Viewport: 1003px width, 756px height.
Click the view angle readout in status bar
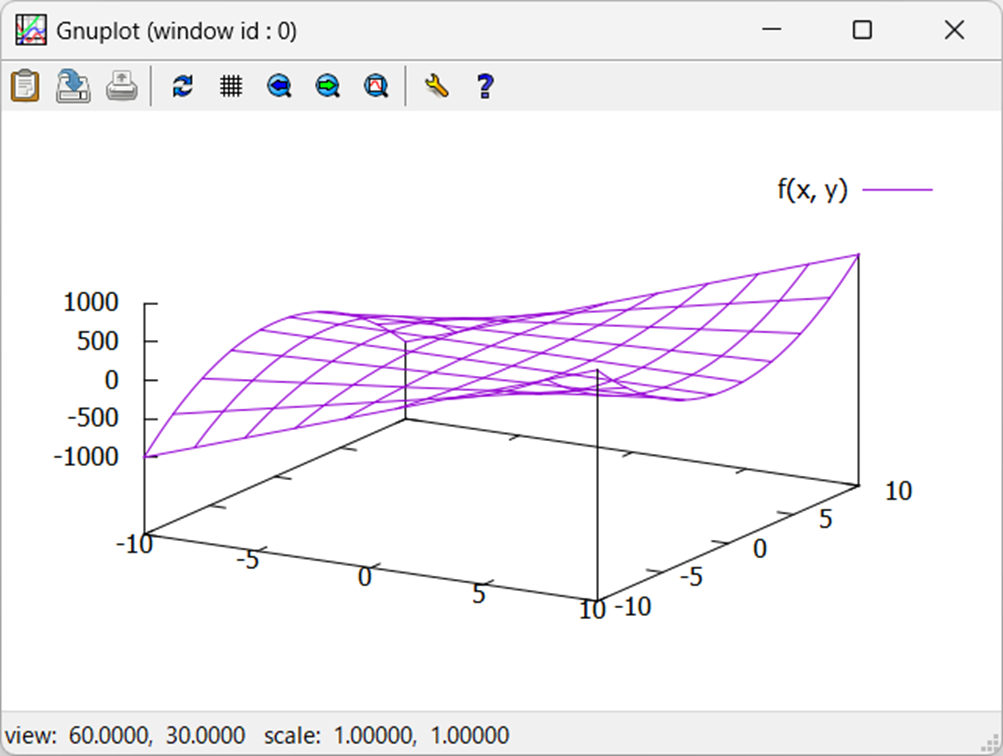tap(130, 733)
